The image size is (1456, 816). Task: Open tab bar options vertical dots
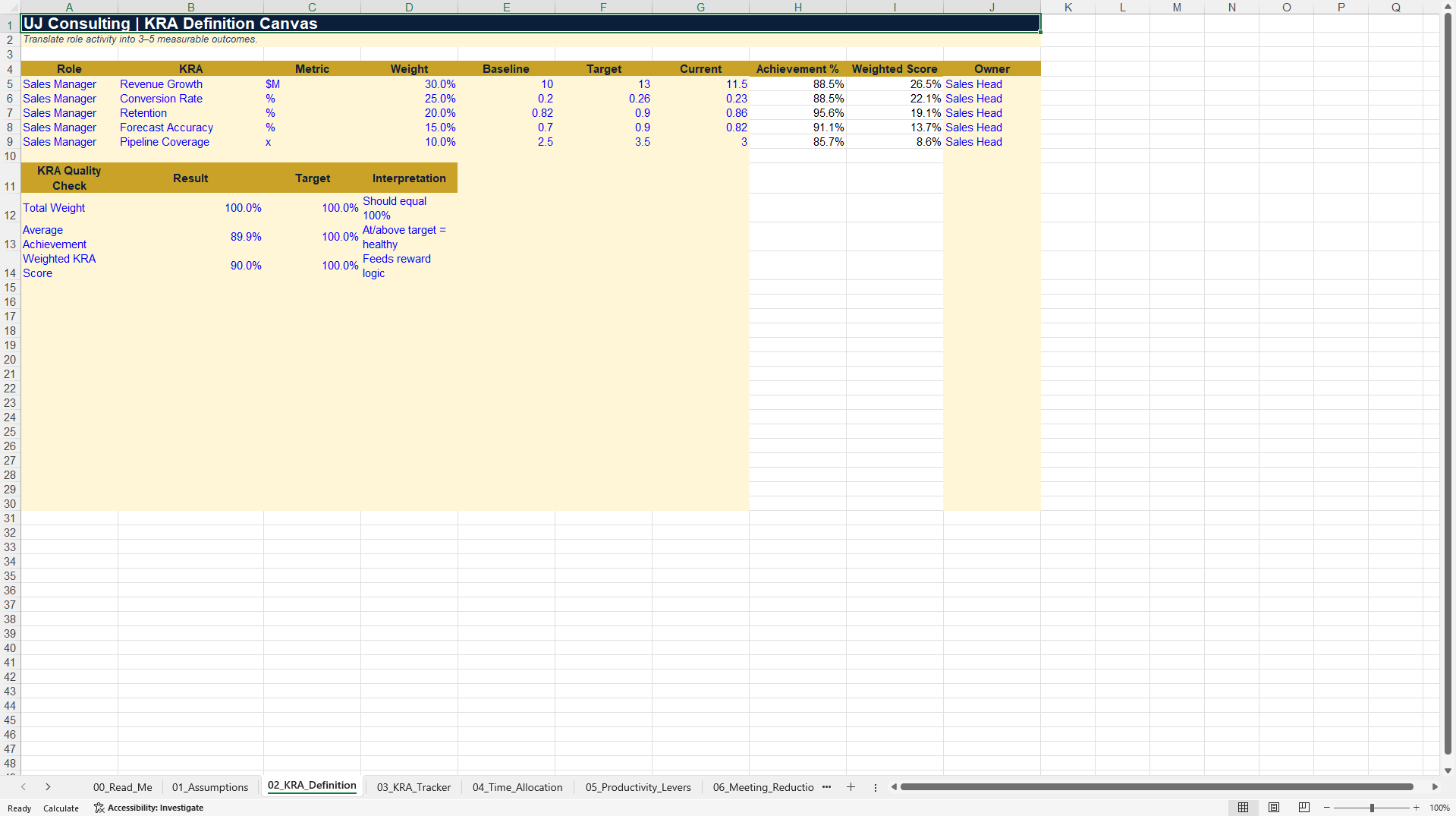pyautogui.click(x=876, y=787)
